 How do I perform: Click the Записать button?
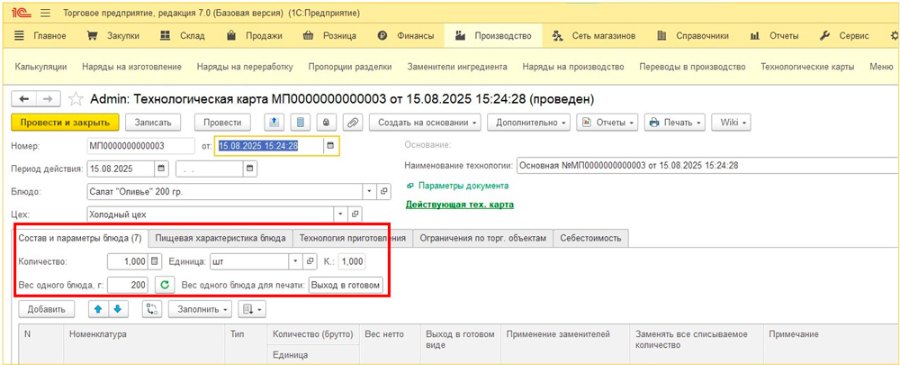pyautogui.click(x=153, y=122)
